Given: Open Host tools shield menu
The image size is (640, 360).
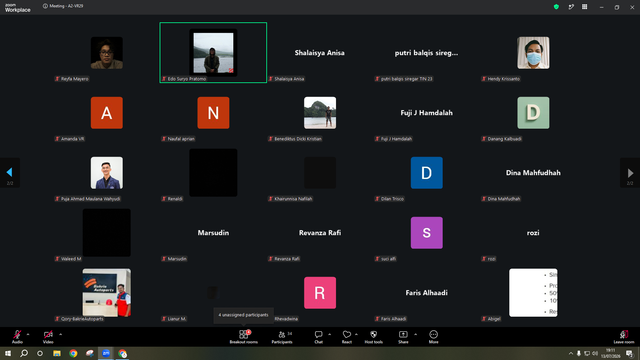Looking at the screenshot, I should click(x=373, y=337).
